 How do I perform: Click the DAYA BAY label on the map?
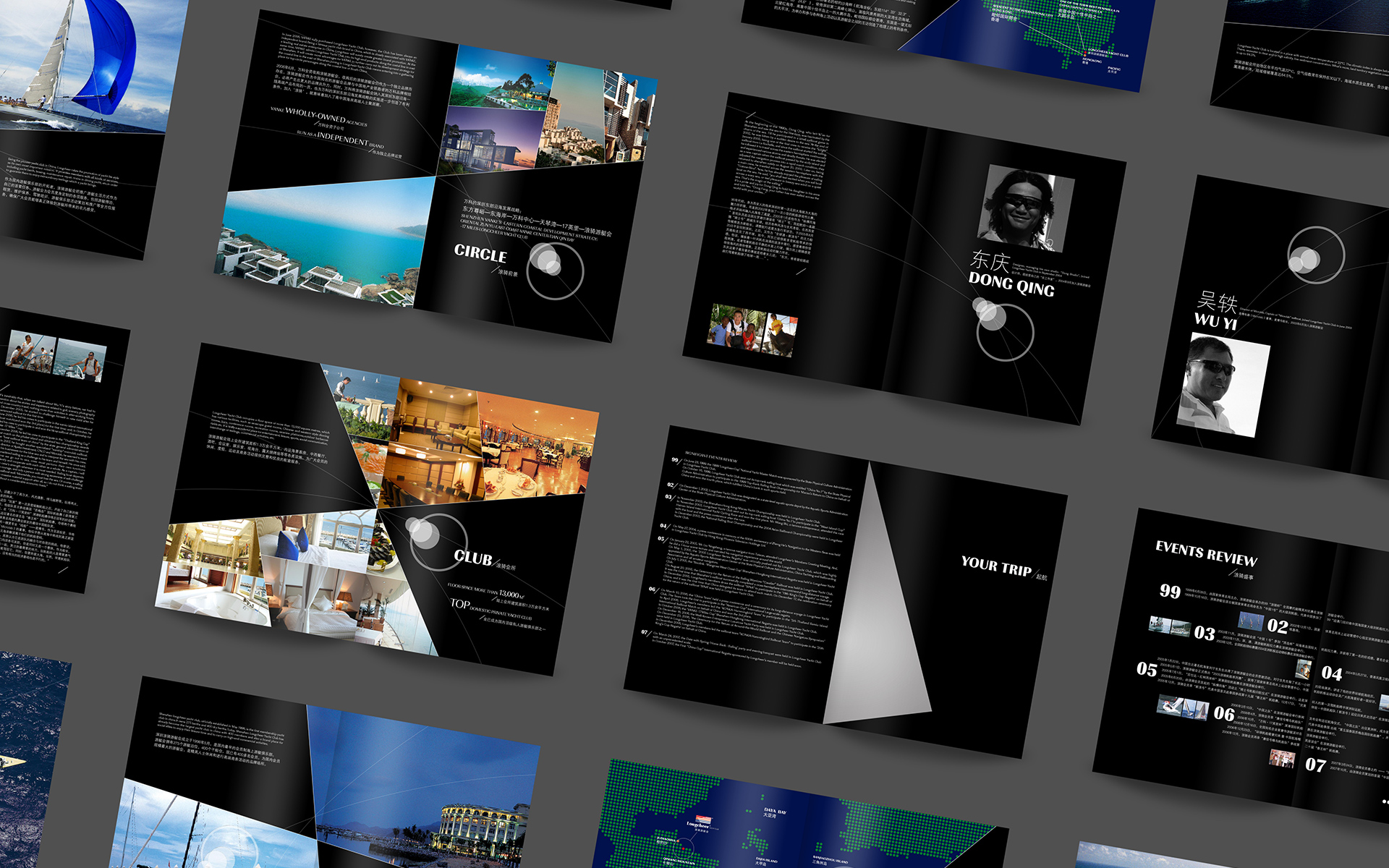776,811
